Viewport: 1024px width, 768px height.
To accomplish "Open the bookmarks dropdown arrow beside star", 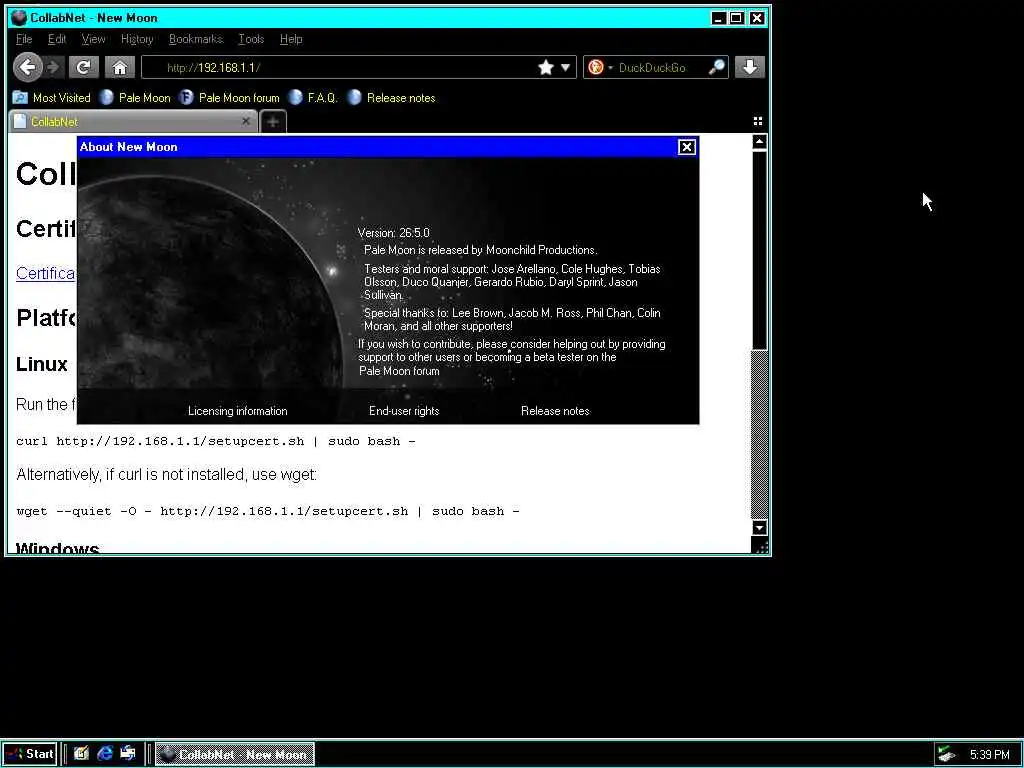I will pyautogui.click(x=566, y=67).
